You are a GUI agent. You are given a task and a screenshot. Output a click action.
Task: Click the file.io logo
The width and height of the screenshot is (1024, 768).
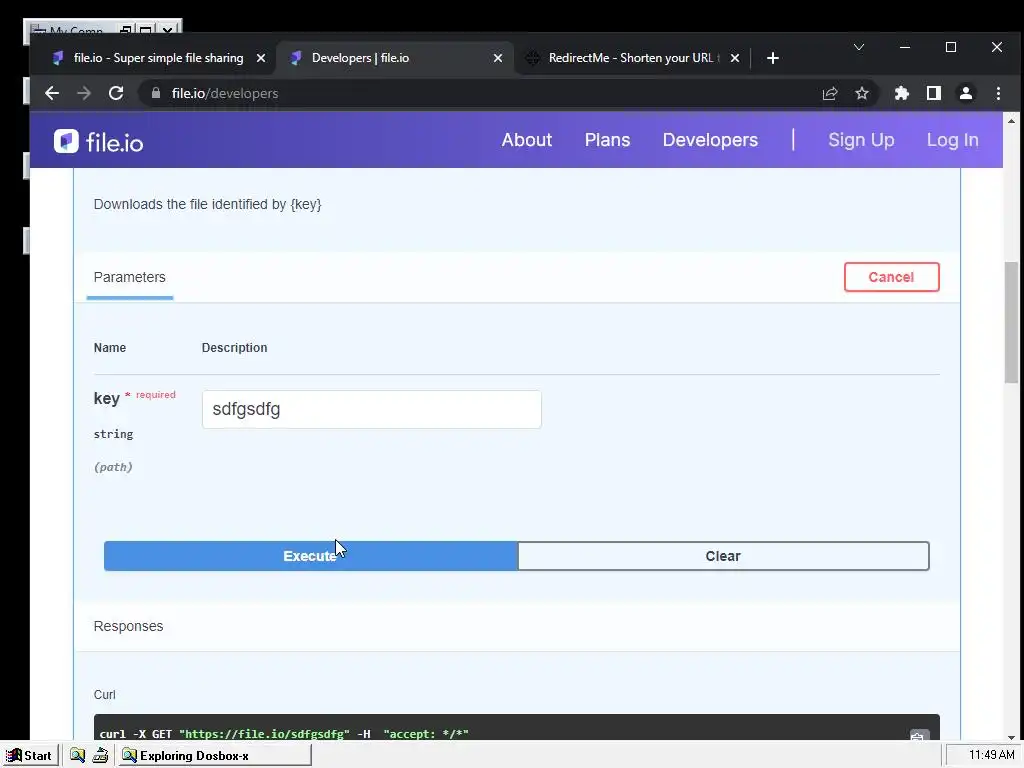(x=99, y=141)
